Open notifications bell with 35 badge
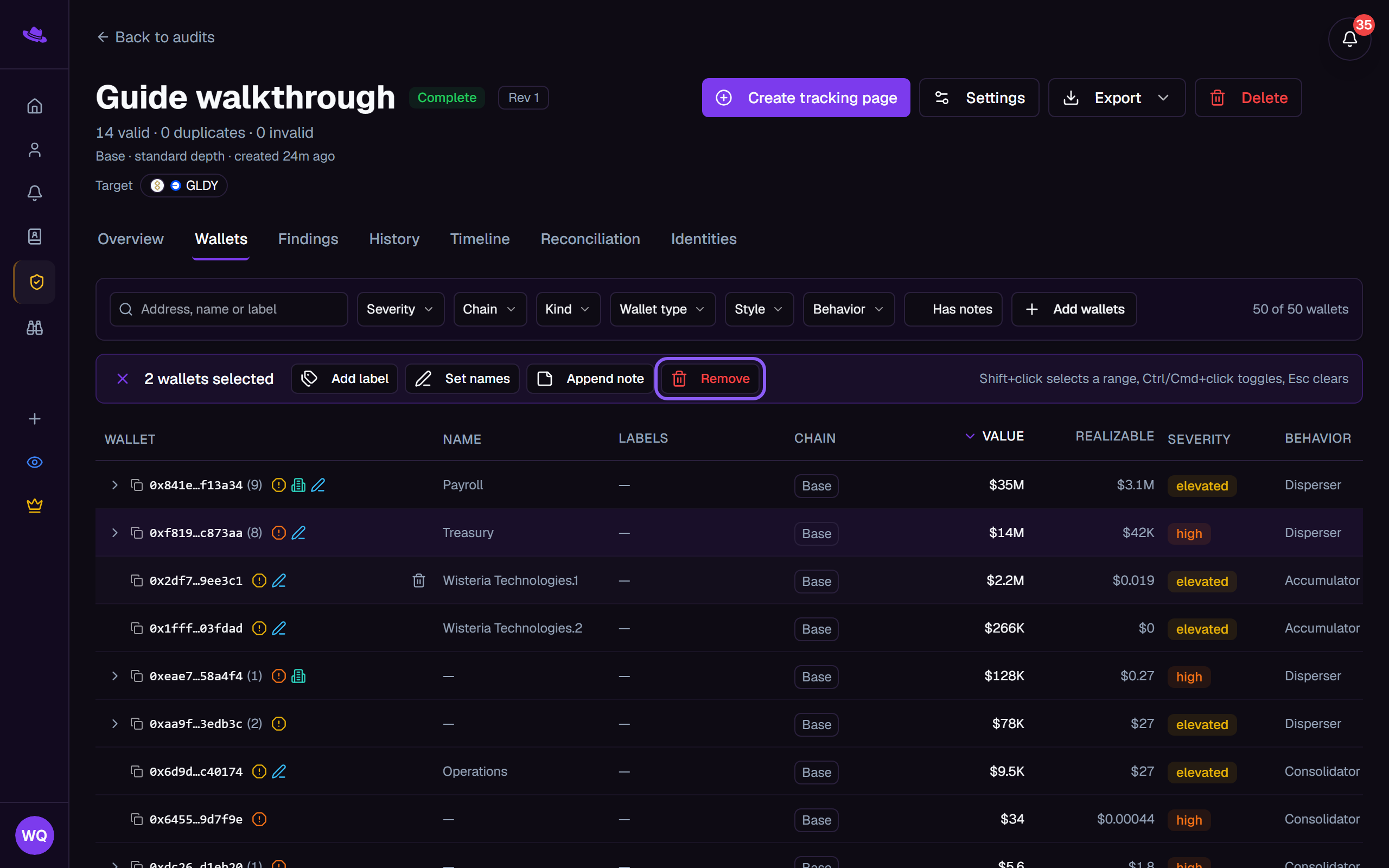This screenshot has width=1389, height=868. click(1349, 39)
